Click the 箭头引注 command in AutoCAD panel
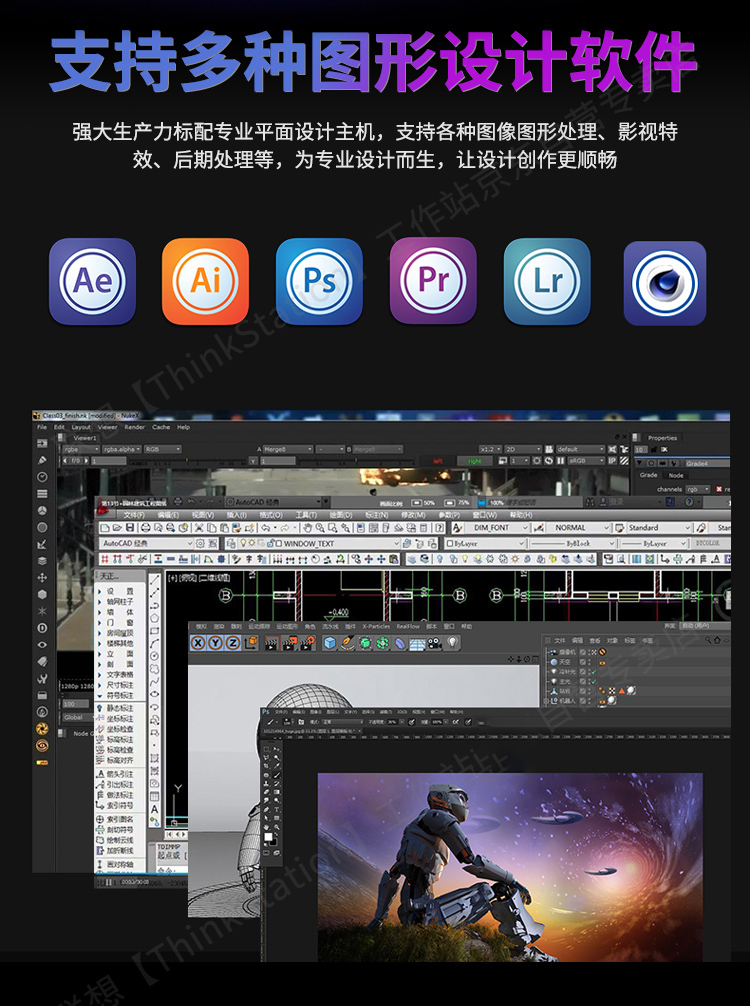Screen dimensions: 750x1006 pyautogui.click(x=119, y=774)
